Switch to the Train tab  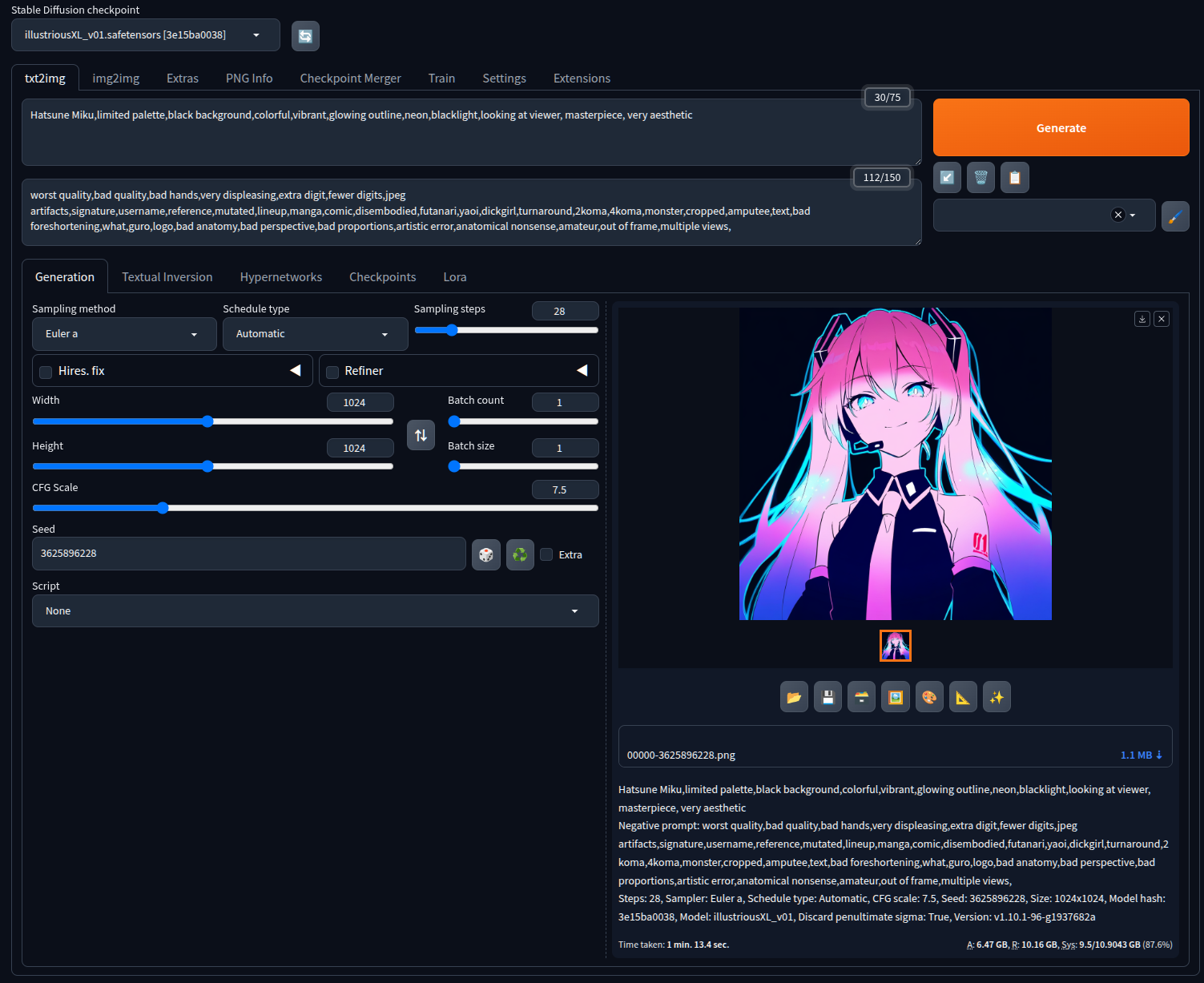(441, 79)
